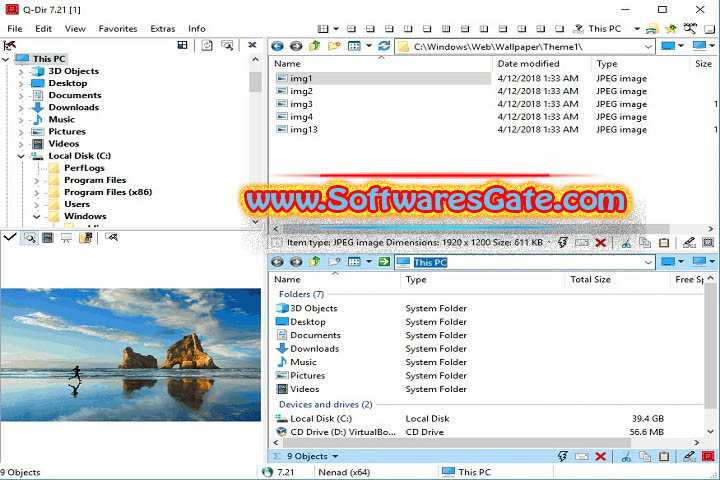Click the four-pane layout icon in top toolbar
Viewport: 720px width, 480px height.
click(x=323, y=28)
